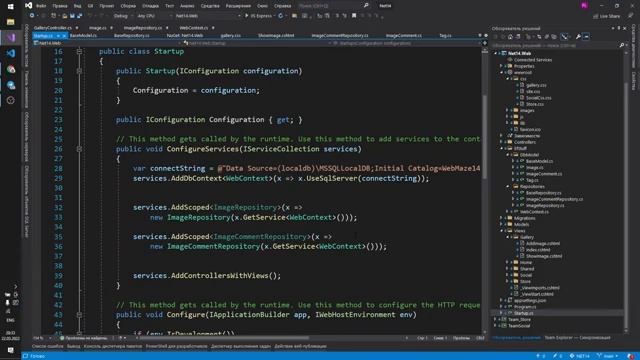This screenshot has height=360, width=640.
Task: Click the Visual Studio Code taskbar icon
Action: (11, 53)
